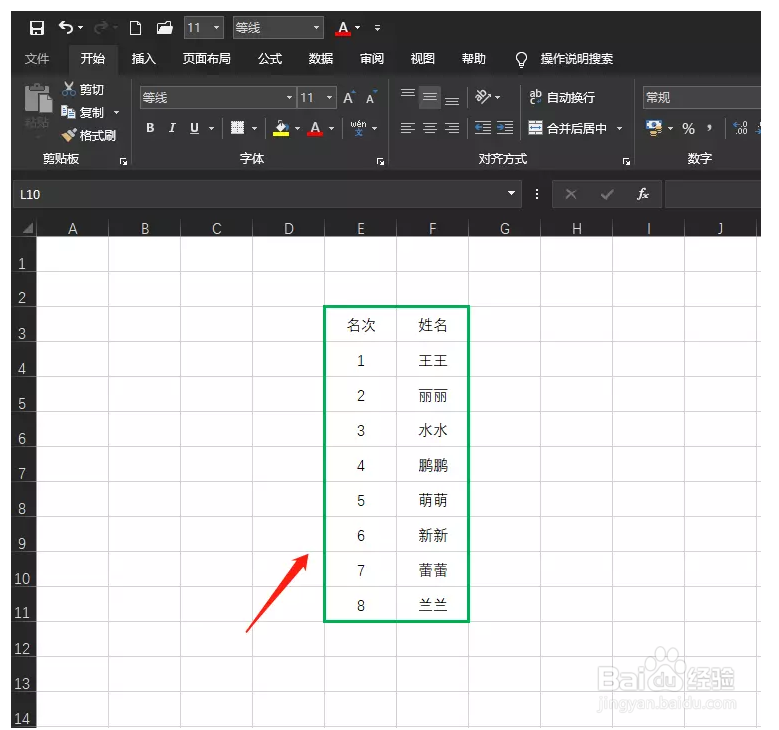Viewport: 779px width, 730px height.
Task: Toggle middle vertical alignment
Action: [x=430, y=97]
